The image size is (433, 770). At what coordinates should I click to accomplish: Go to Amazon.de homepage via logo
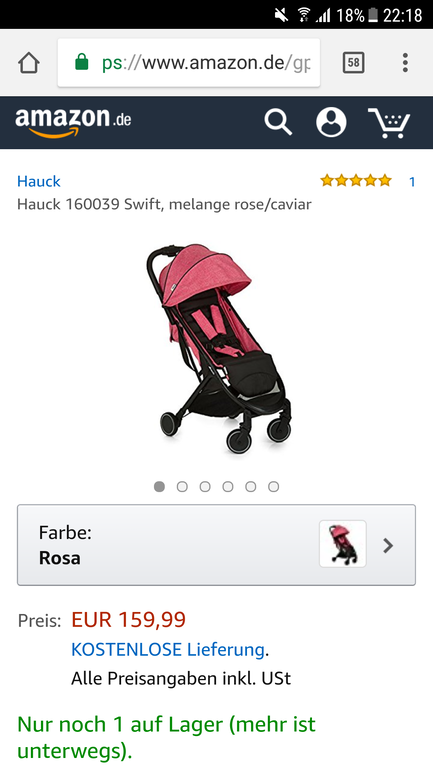(x=73, y=122)
